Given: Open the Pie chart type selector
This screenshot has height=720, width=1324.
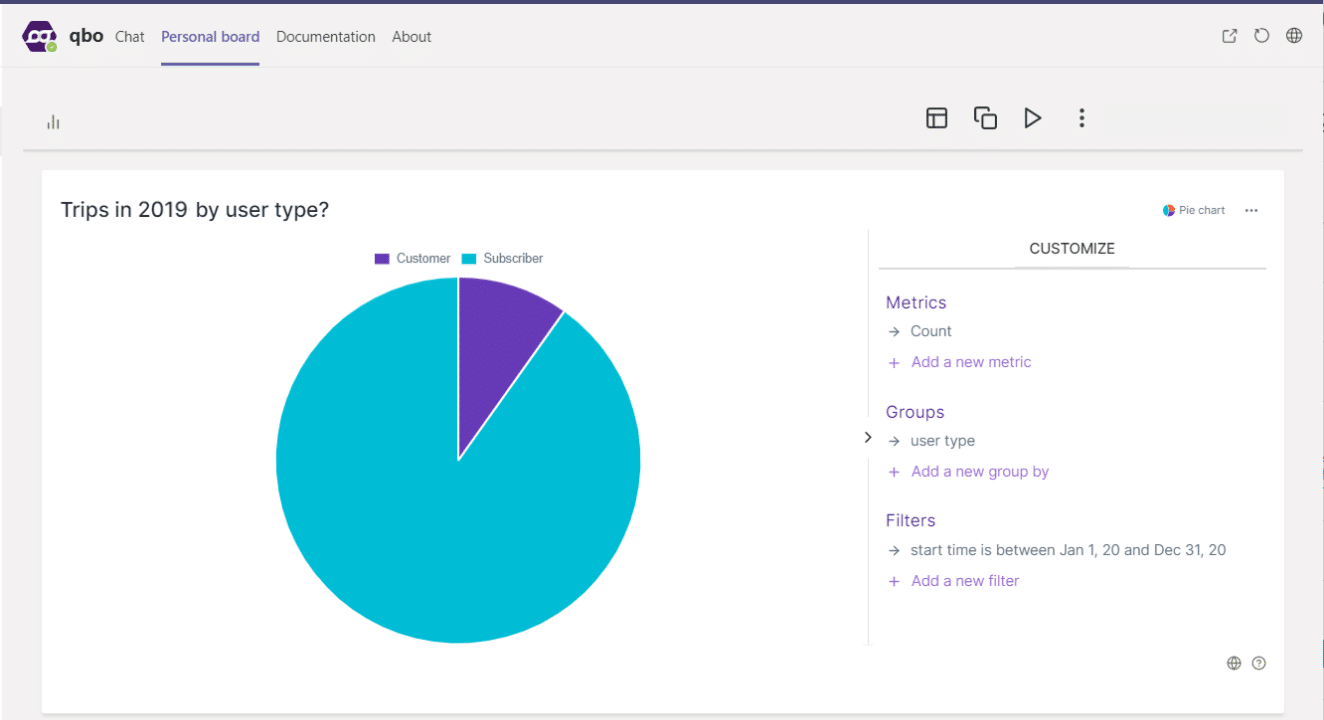Looking at the screenshot, I should 1194,210.
